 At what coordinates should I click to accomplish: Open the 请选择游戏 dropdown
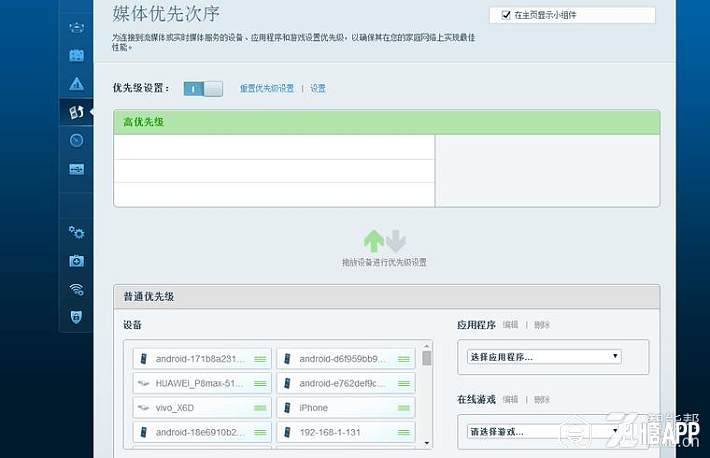point(544,431)
